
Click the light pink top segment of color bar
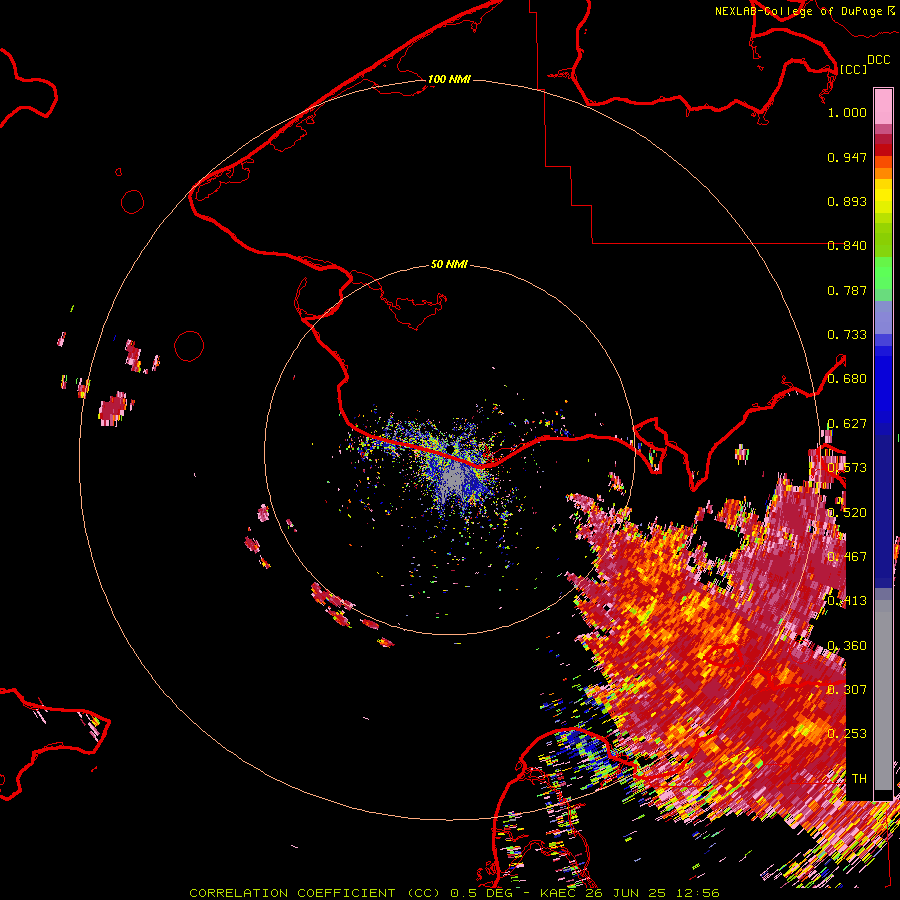pyautogui.click(x=883, y=107)
